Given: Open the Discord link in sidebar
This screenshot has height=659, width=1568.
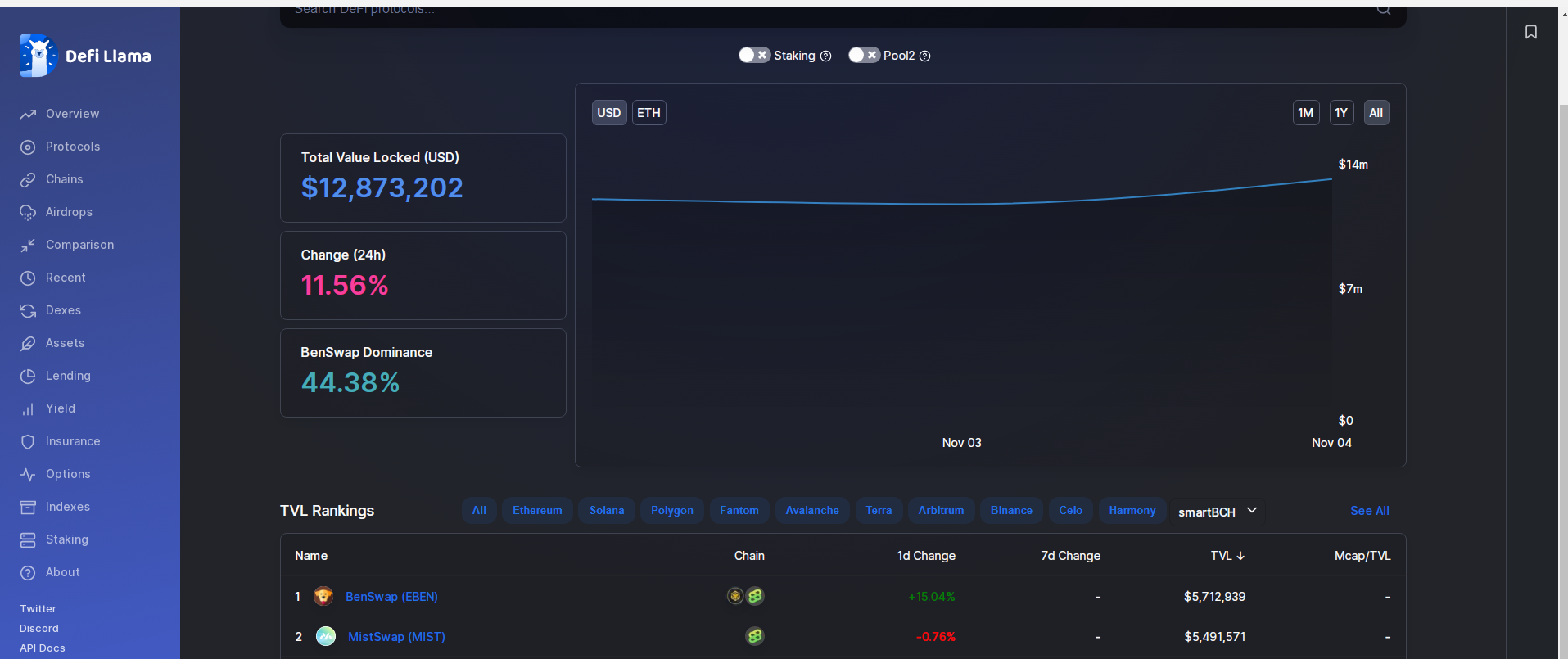Looking at the screenshot, I should [x=39, y=629].
